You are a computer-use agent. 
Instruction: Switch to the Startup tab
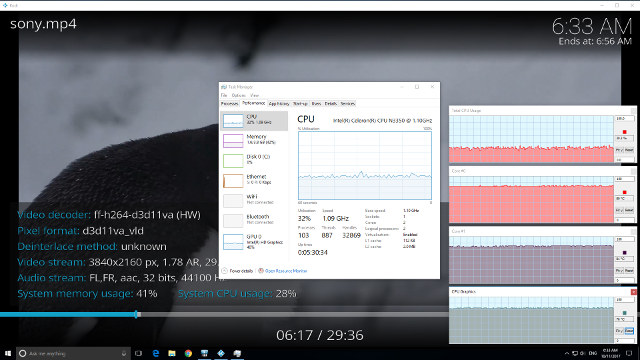pyautogui.click(x=300, y=104)
